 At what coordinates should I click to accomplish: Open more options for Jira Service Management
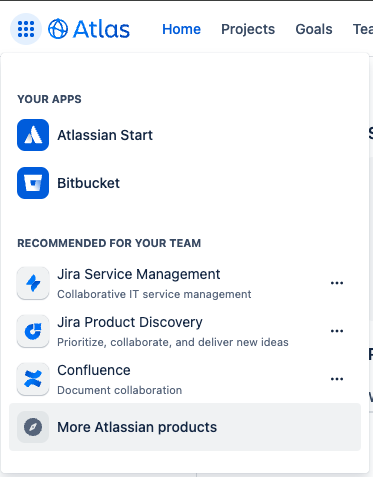337,283
